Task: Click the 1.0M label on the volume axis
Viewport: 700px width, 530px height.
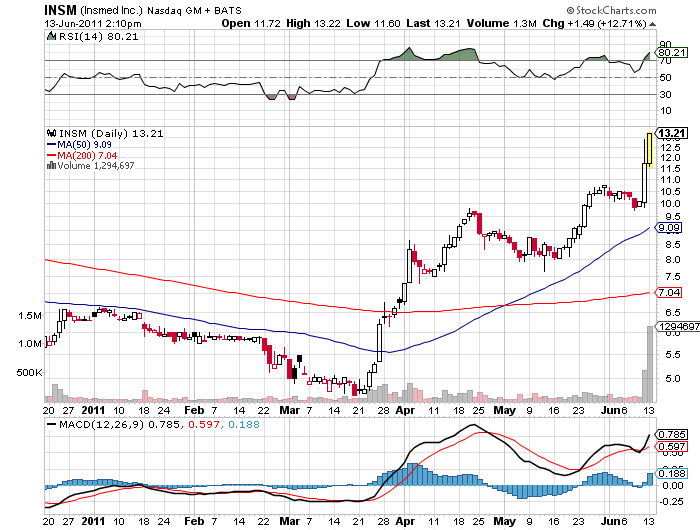Action: (x=30, y=344)
